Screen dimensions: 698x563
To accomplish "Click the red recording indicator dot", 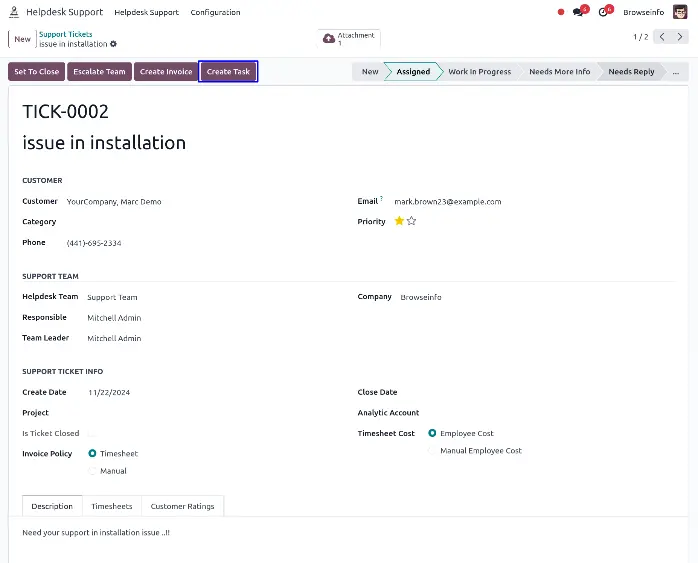I will [561, 12].
